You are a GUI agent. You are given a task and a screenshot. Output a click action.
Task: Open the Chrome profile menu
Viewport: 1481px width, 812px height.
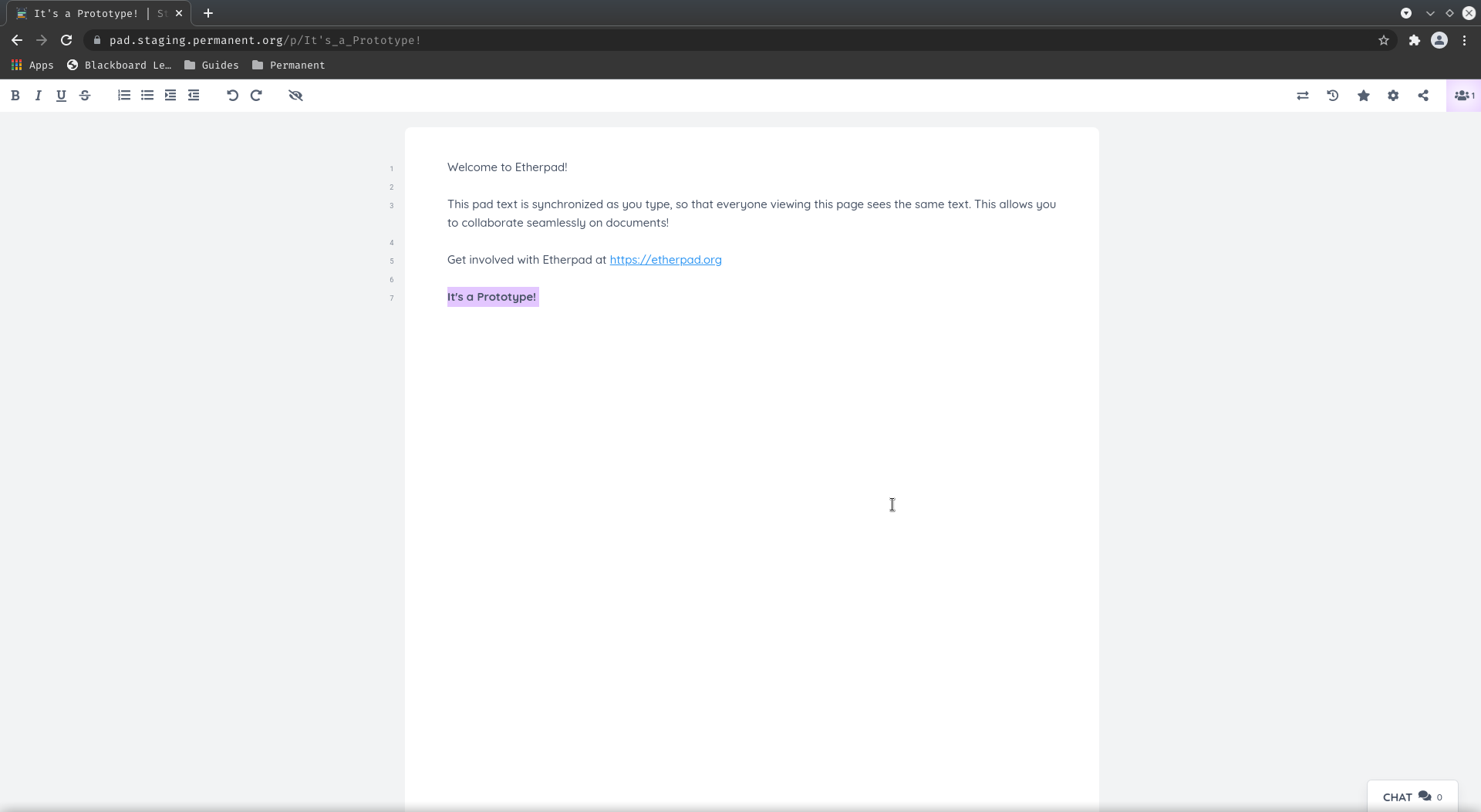point(1439,40)
